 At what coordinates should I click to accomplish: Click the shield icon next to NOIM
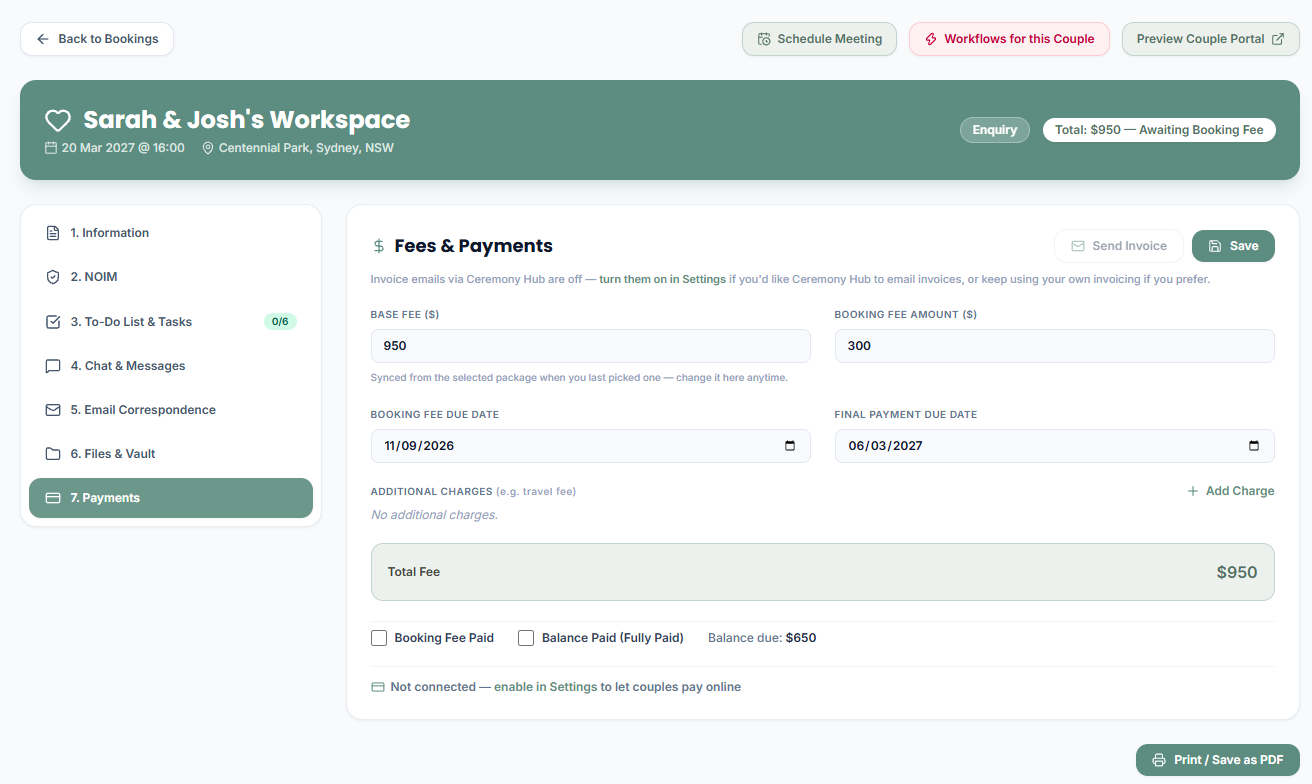click(x=53, y=277)
